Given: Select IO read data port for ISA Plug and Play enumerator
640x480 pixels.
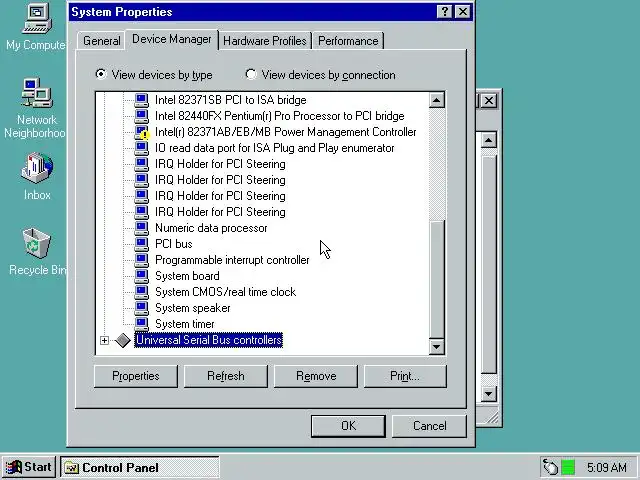Looking at the screenshot, I should [x=275, y=148].
